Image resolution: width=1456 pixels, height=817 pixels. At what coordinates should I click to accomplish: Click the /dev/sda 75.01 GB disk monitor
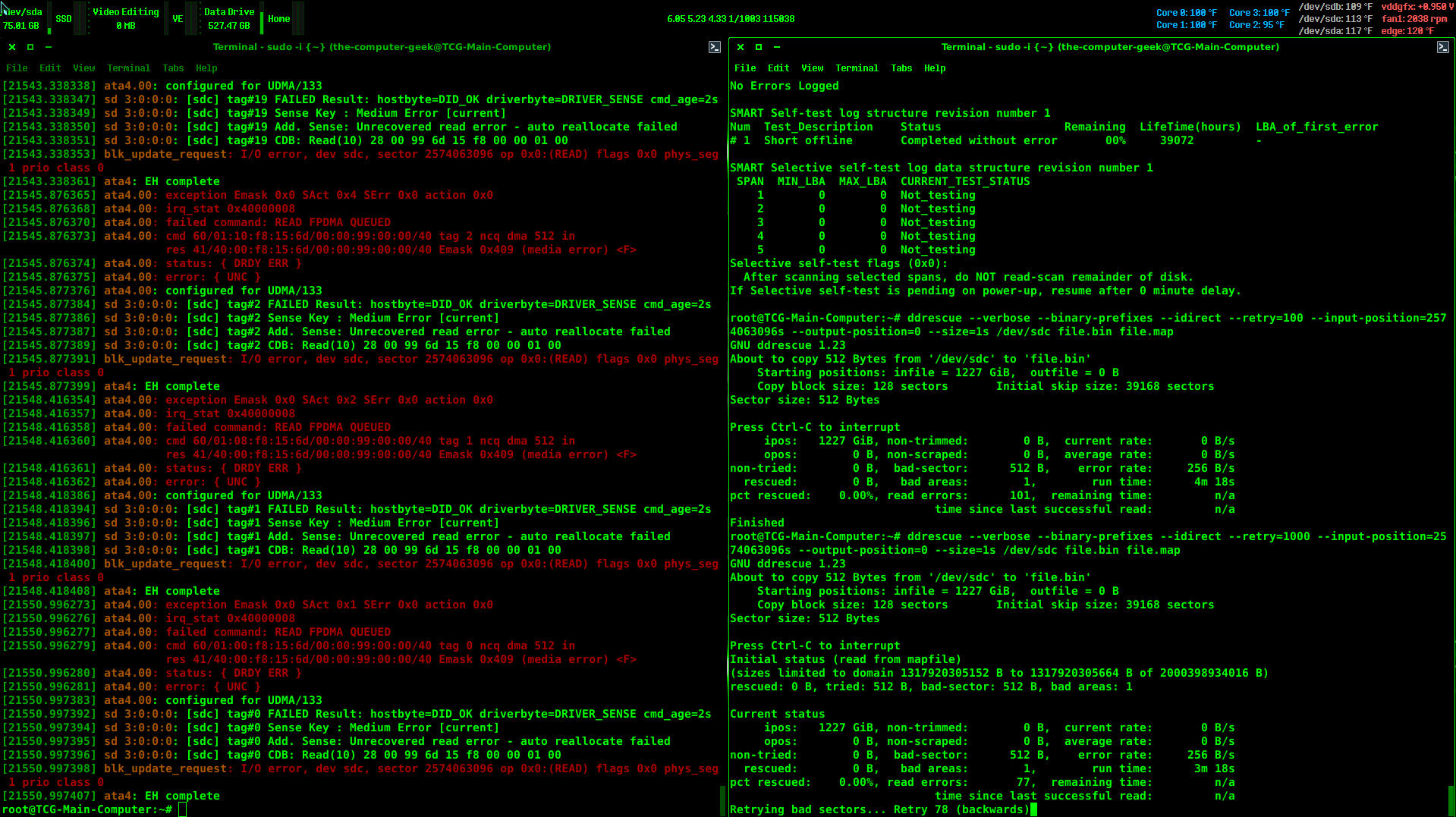[x=23, y=19]
